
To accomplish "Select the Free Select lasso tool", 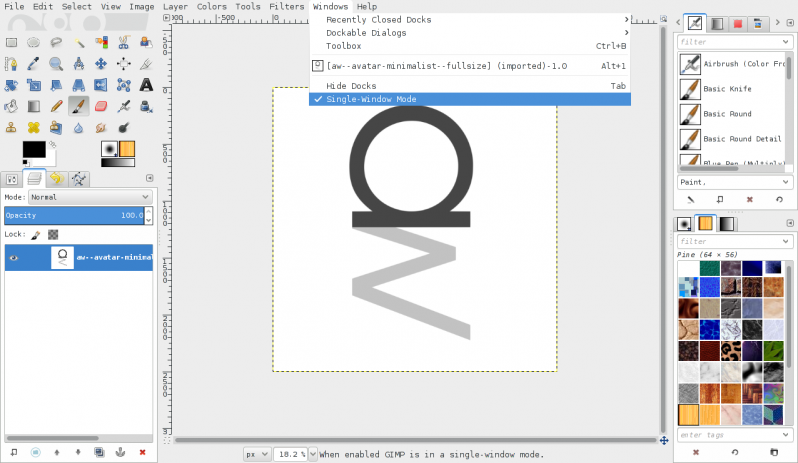I will [56, 42].
